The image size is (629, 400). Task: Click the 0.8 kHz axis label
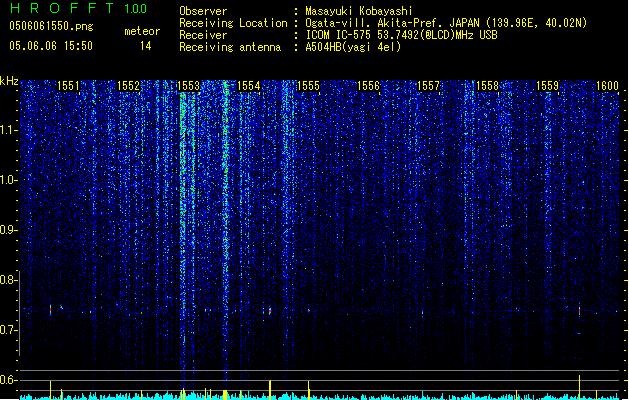point(9,280)
